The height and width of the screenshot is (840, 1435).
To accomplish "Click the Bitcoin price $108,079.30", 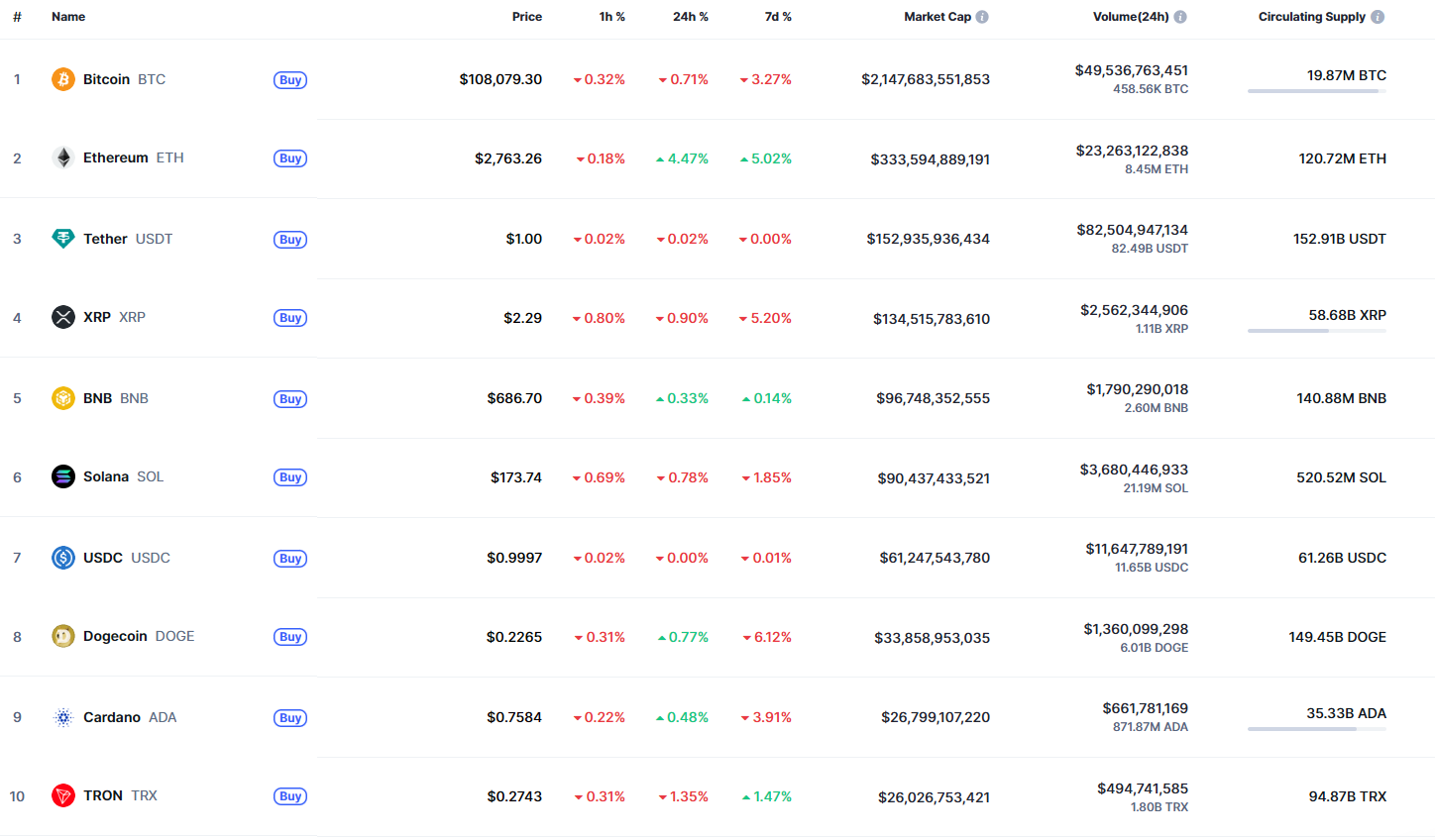I will [x=500, y=79].
